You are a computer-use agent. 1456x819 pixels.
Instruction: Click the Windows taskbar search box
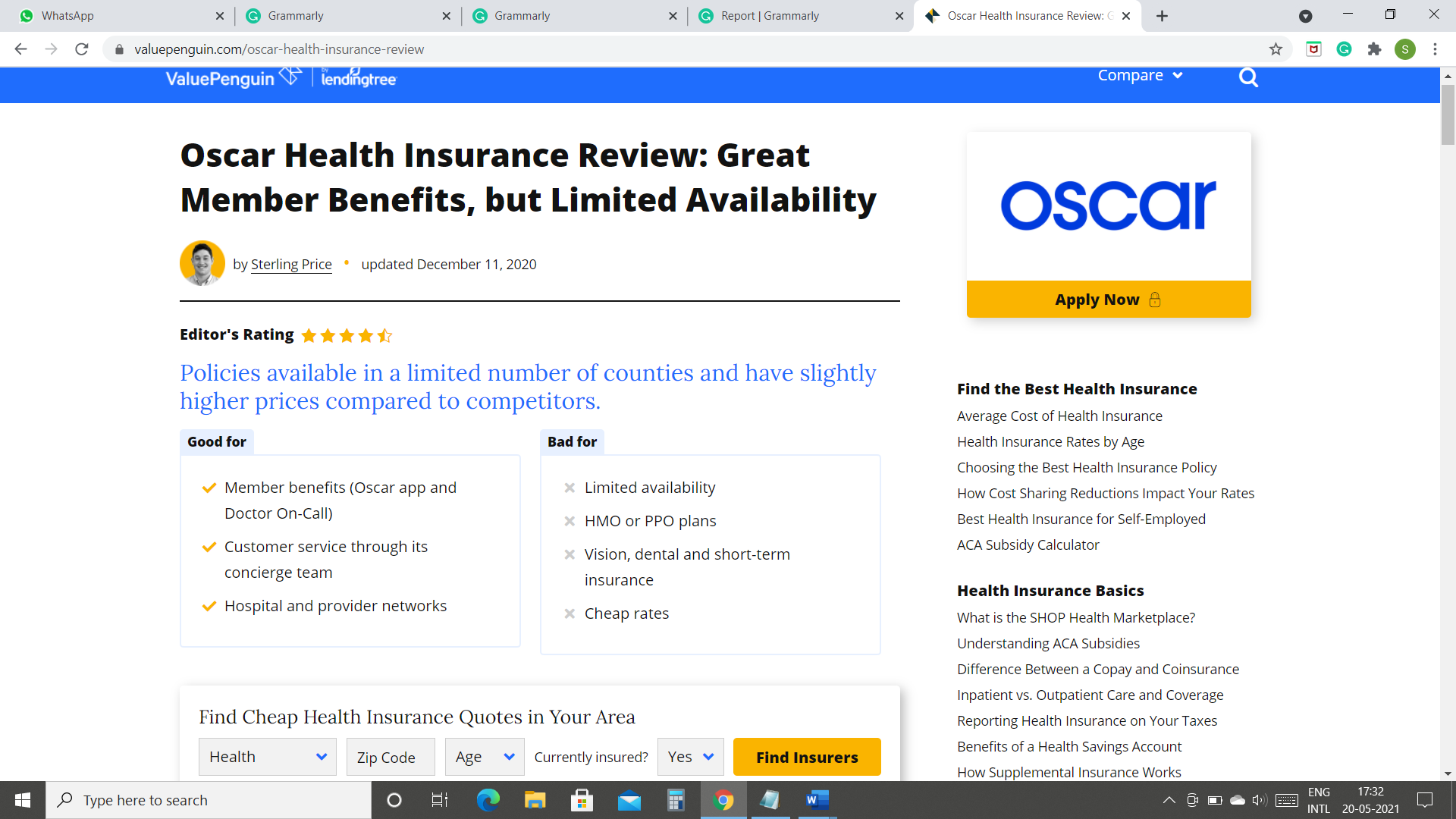point(209,800)
